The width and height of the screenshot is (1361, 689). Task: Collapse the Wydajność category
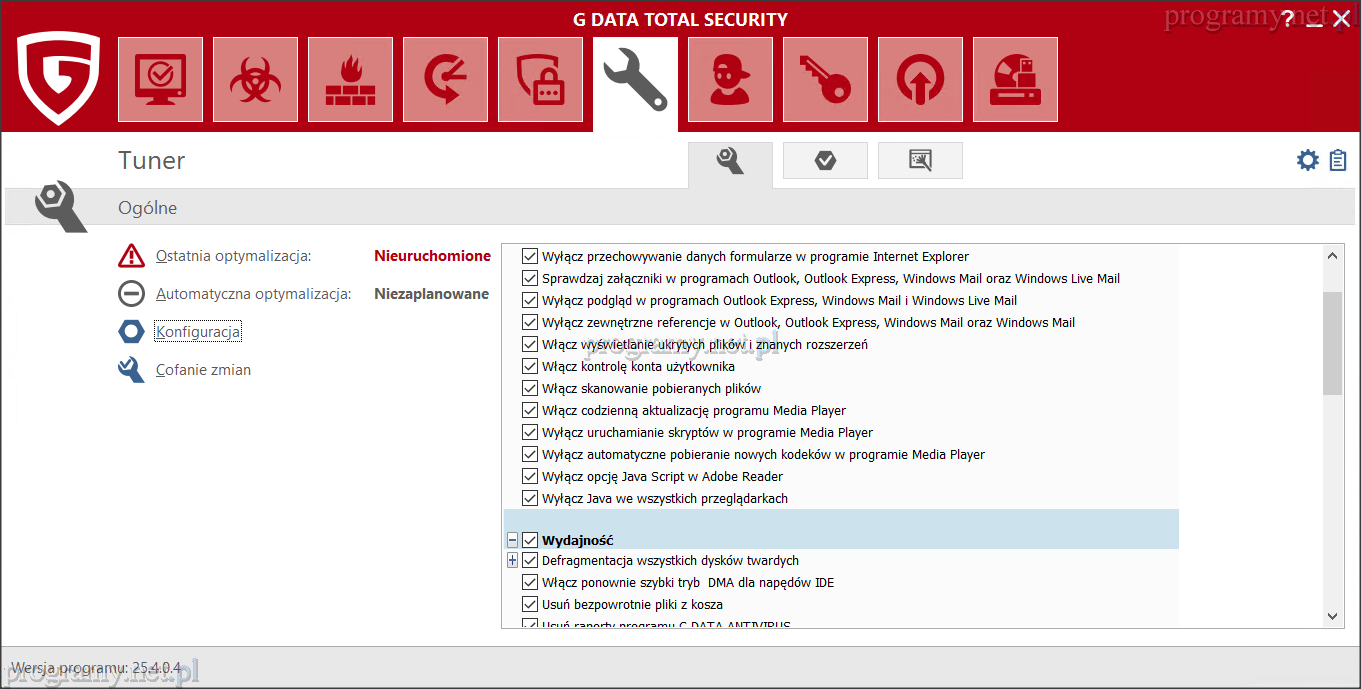tap(513, 540)
